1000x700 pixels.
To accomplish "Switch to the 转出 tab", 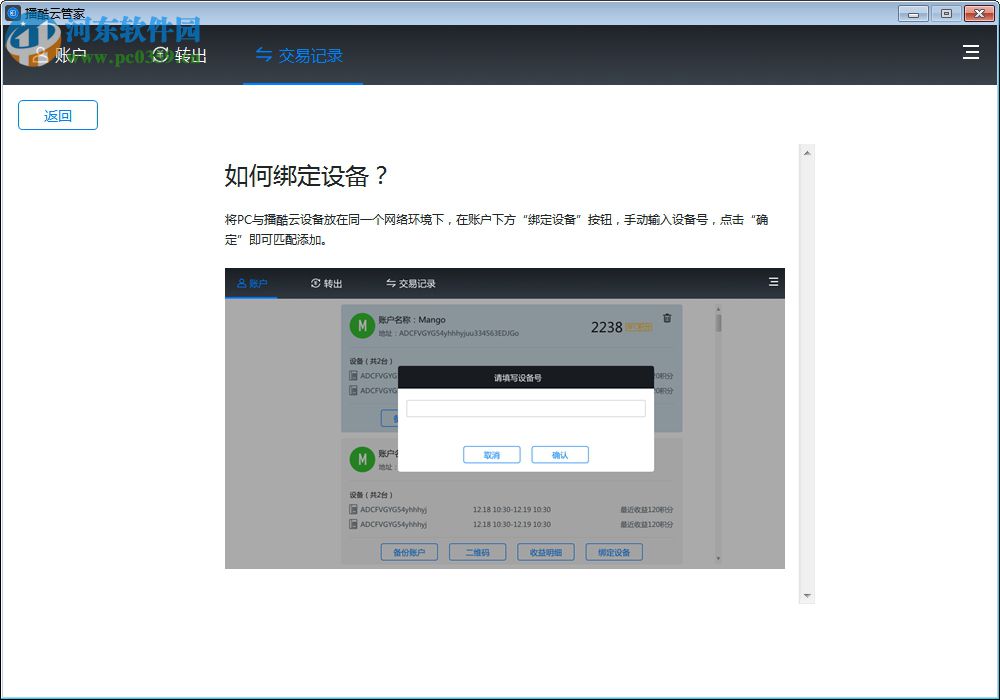I will [183, 56].
